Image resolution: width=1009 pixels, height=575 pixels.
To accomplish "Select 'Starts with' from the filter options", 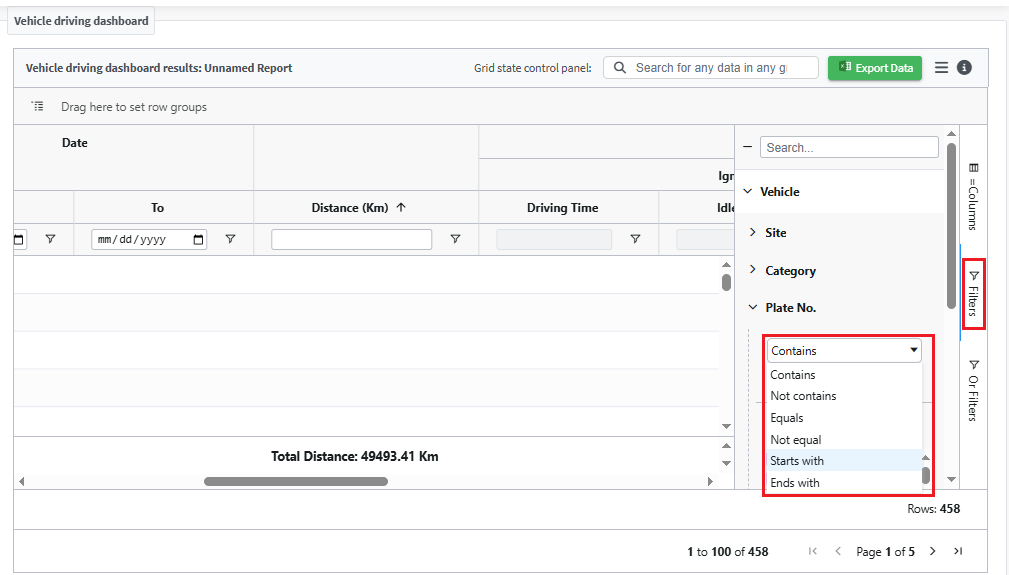I will click(797, 461).
